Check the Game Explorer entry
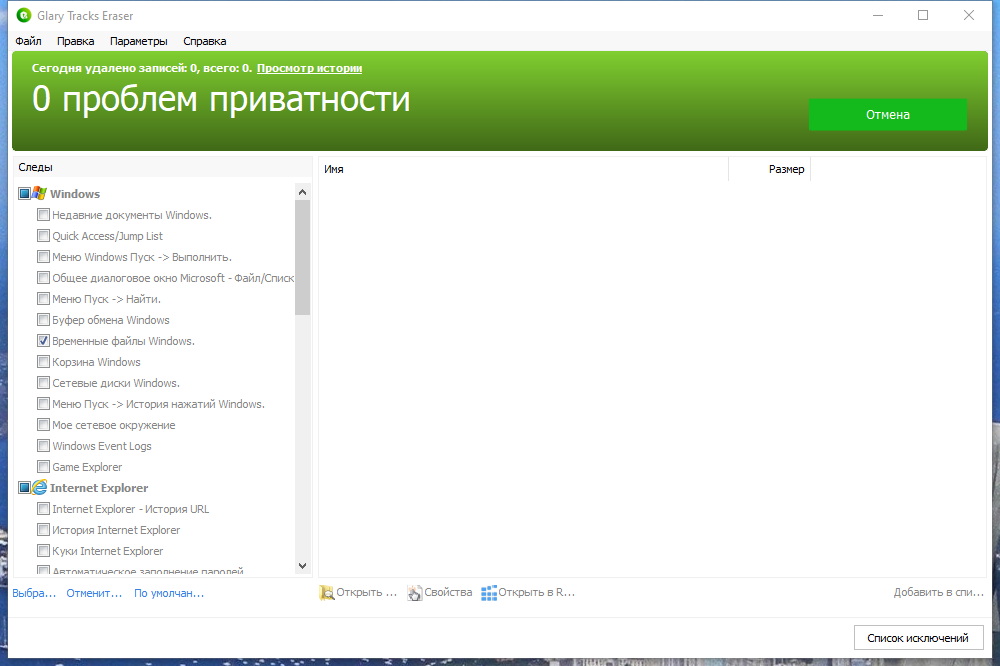The height and width of the screenshot is (666, 1000). tap(43, 466)
